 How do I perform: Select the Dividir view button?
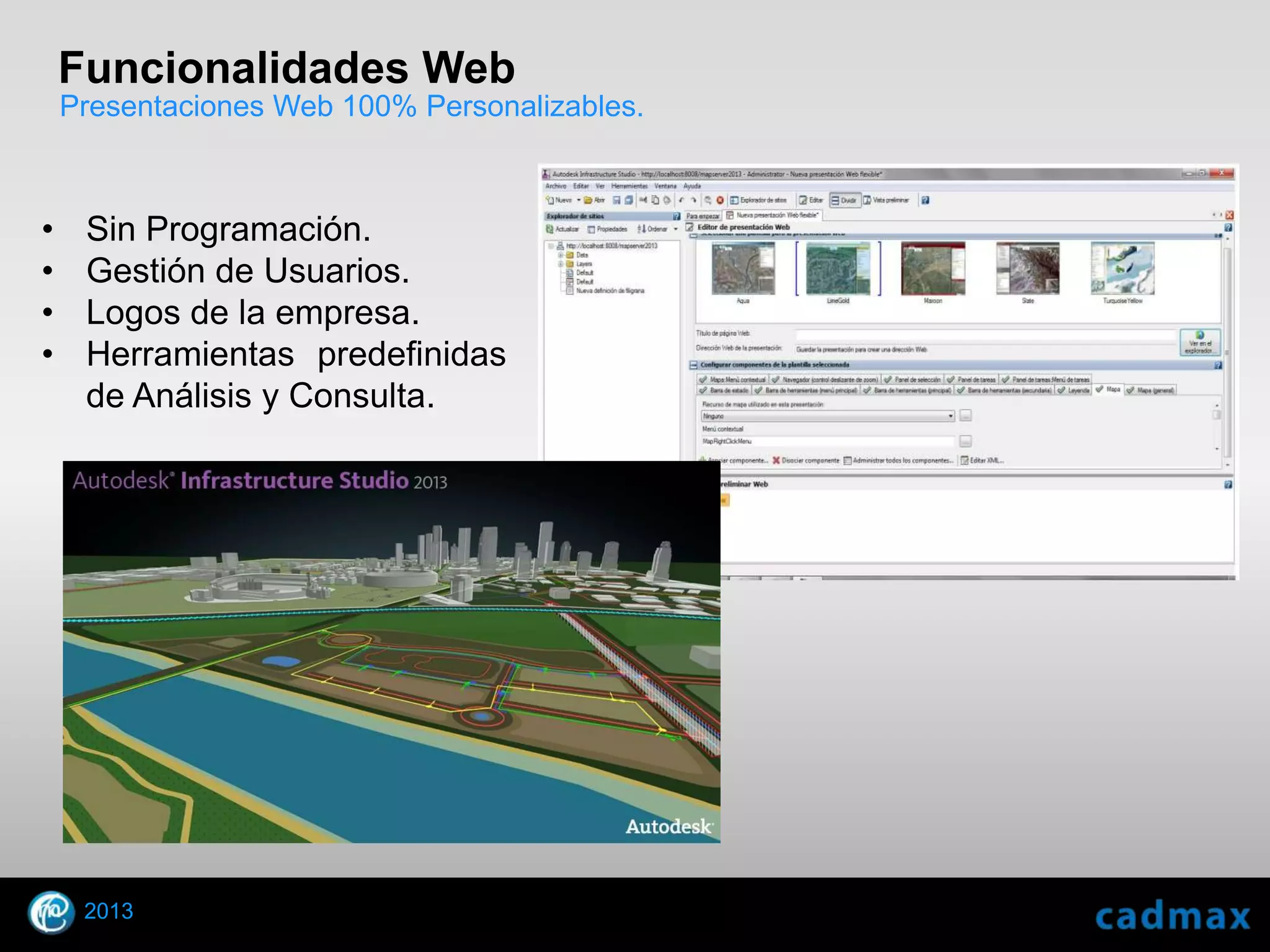click(x=845, y=200)
